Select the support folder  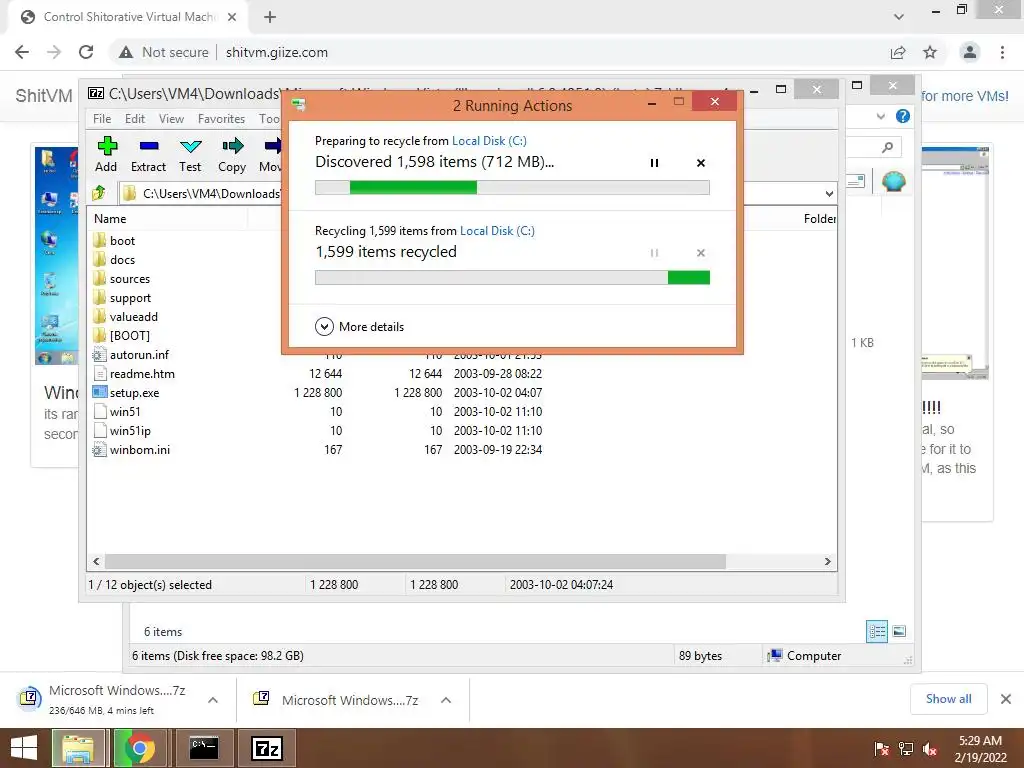[123, 297]
